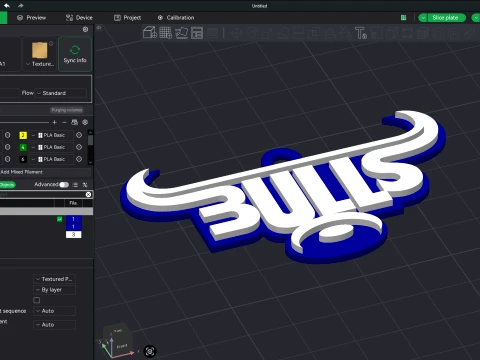480x360 pixels.
Task: Click into the object search field
Action: pos(42,194)
